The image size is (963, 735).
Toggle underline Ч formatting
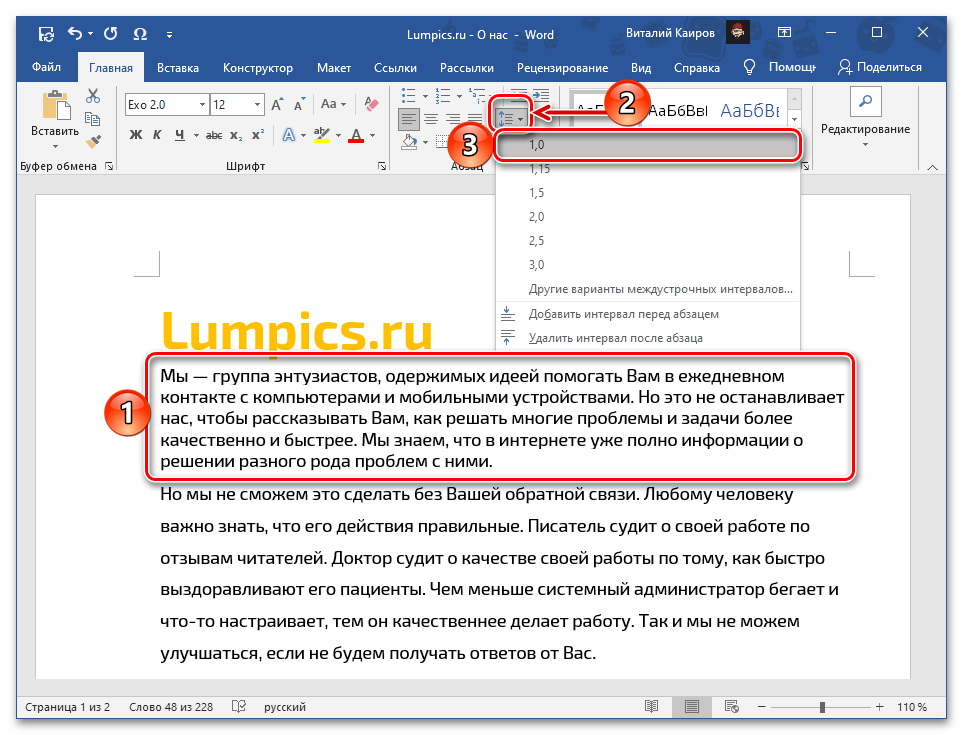pyautogui.click(x=179, y=135)
